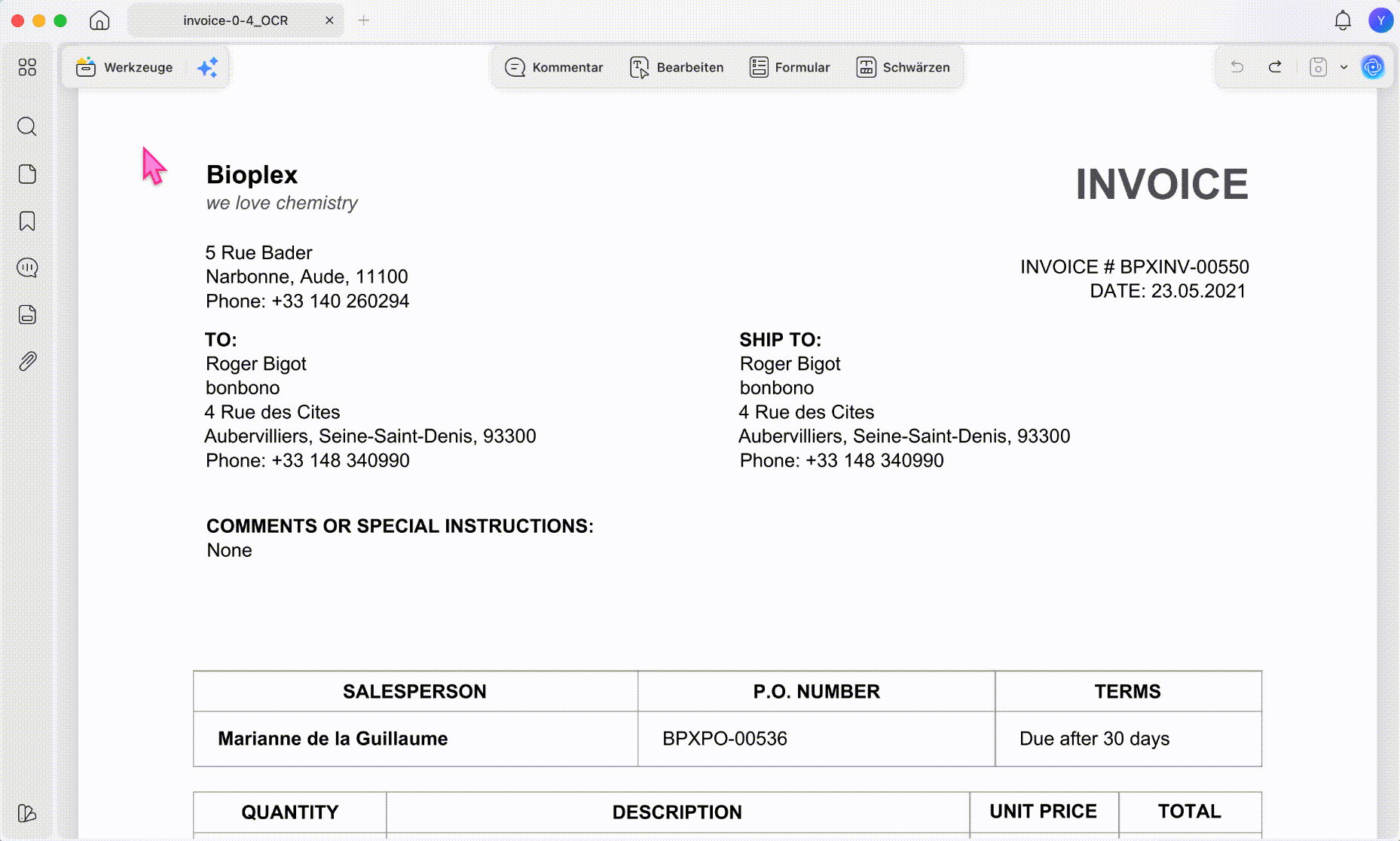Click the SHIP TO: label
This screenshot has width=1400, height=841.
780,340
